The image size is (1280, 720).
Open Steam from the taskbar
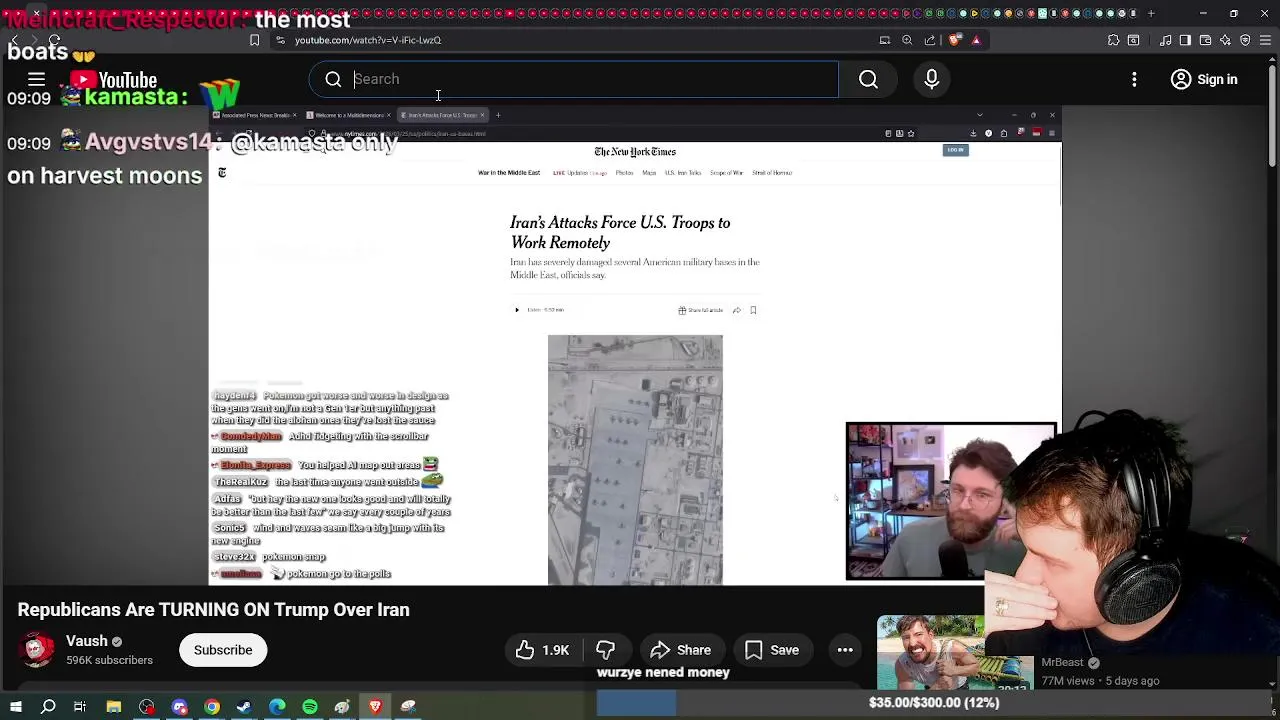pyautogui.click(x=244, y=707)
